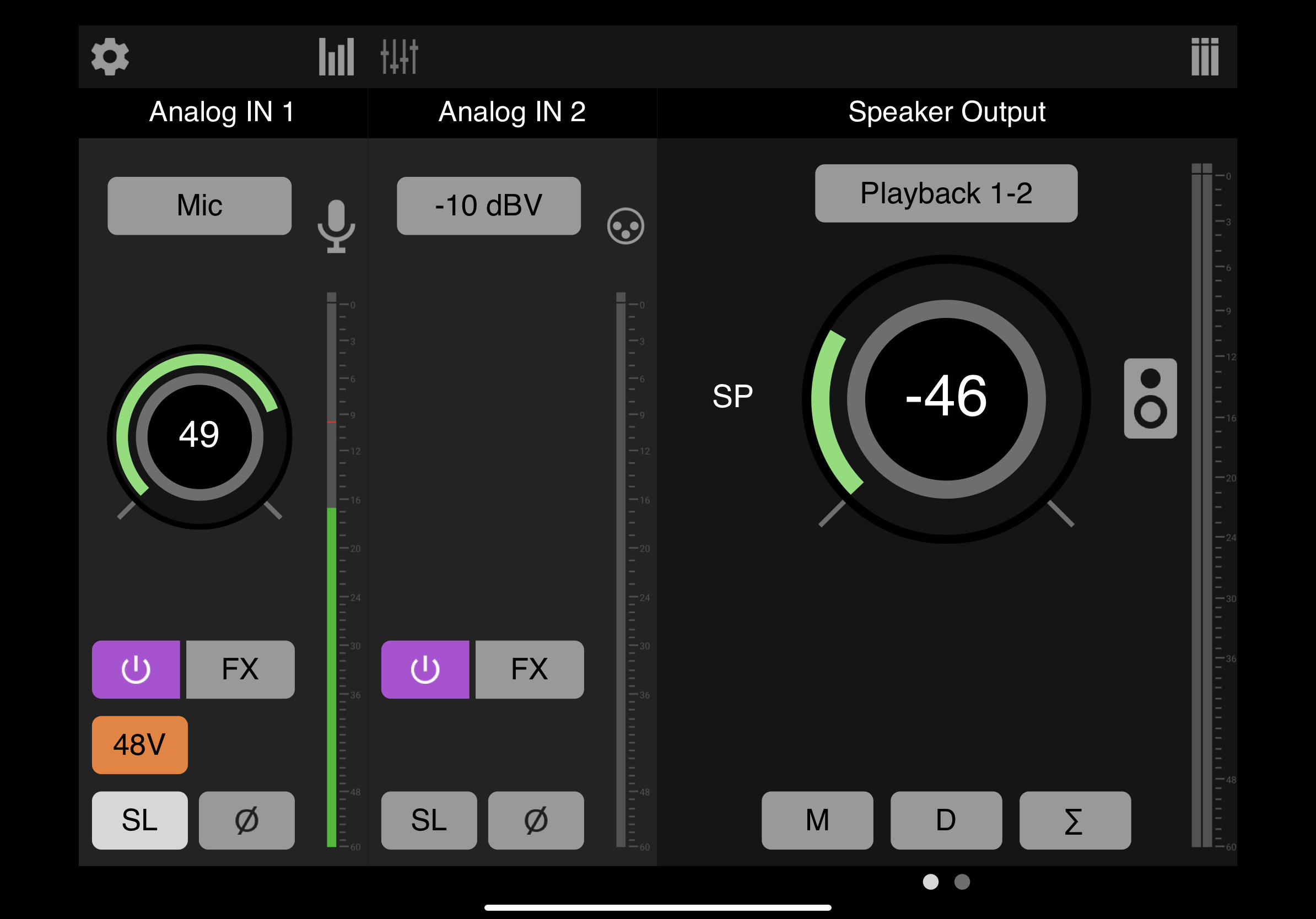Image resolution: width=1316 pixels, height=919 pixels.
Task: Tap the XLR connector icon on Analog IN 2
Action: [x=625, y=226]
